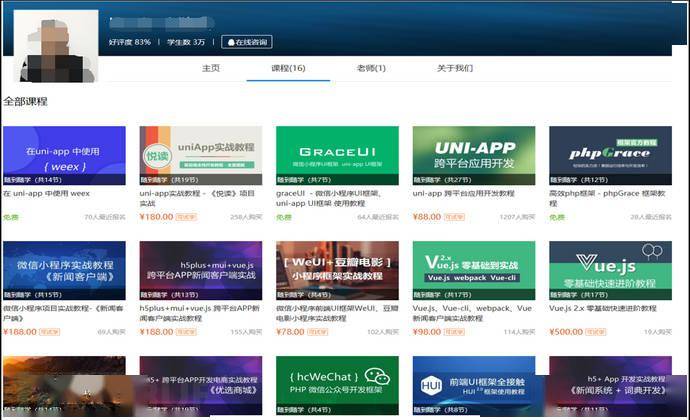Open the 老师(1) tab
This screenshot has width=690, height=420.
pyautogui.click(x=371, y=68)
